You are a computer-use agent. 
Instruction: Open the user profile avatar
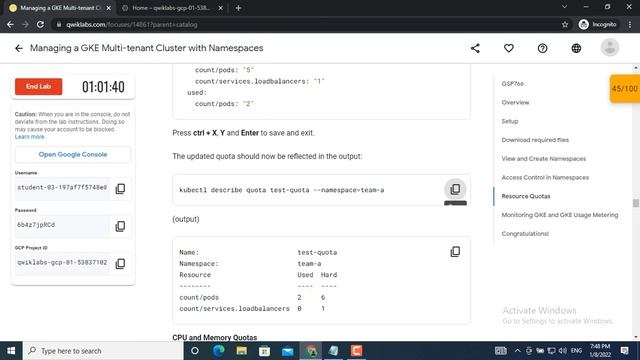point(609,47)
